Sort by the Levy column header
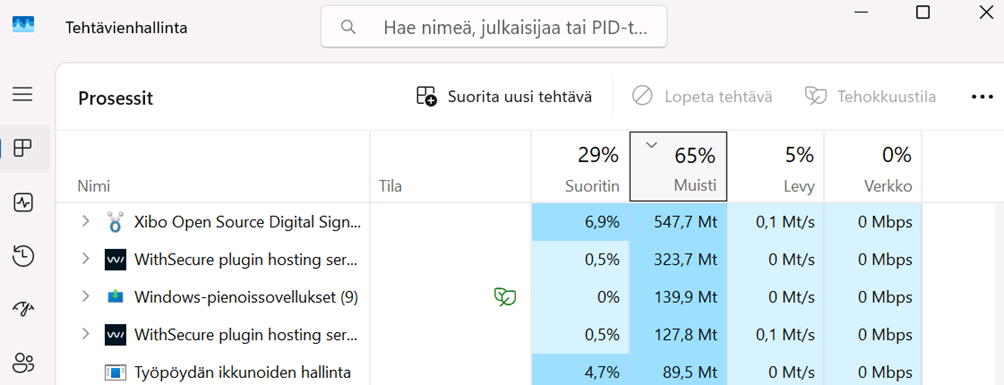Screen dimensions: 1004x385 pyautogui.click(x=775, y=167)
